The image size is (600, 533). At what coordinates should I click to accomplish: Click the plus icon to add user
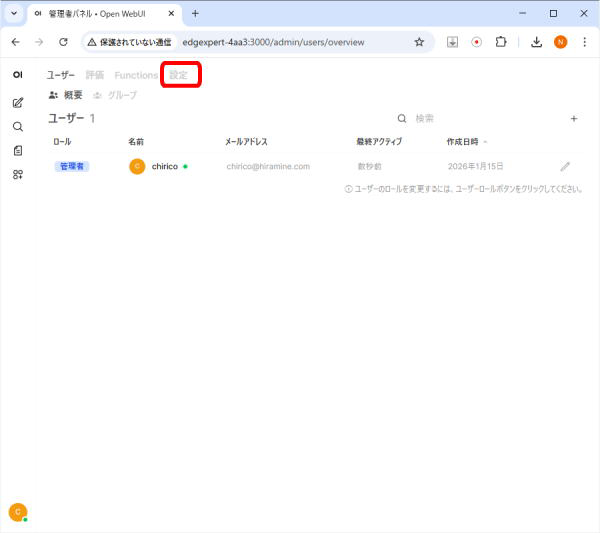point(574,119)
